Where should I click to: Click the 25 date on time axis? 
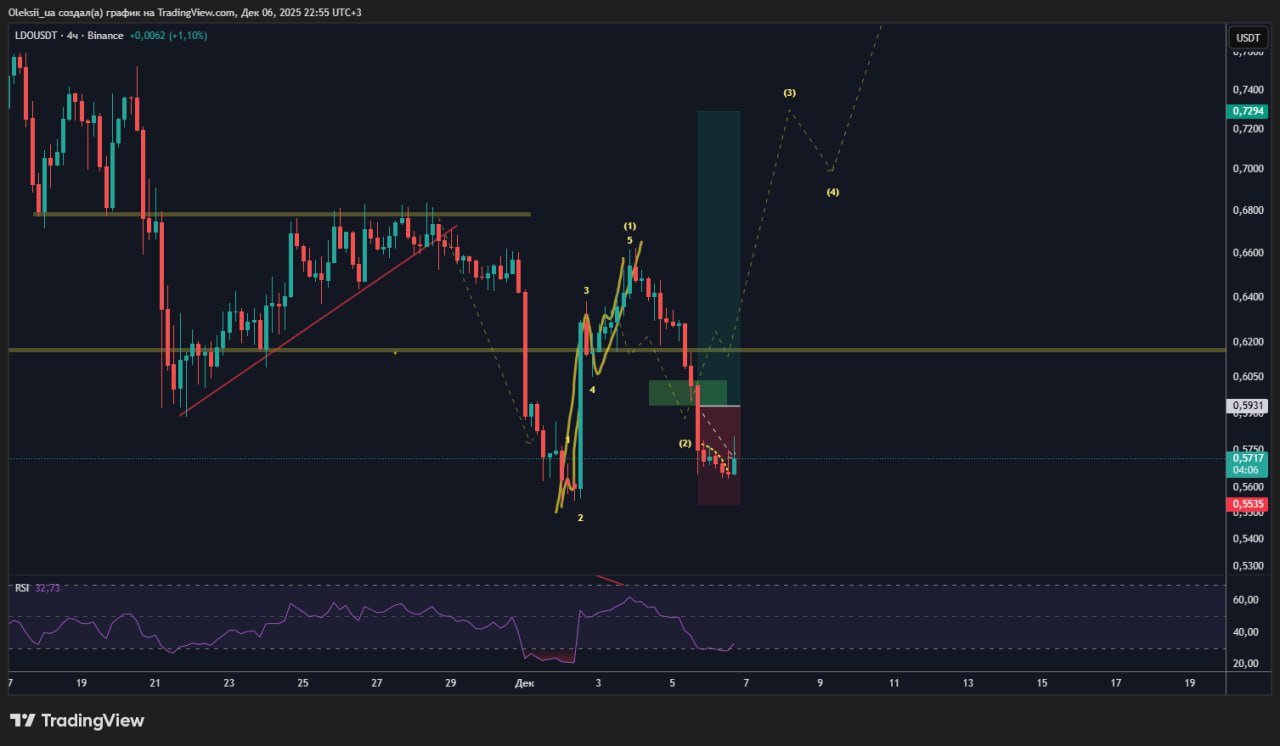point(303,683)
